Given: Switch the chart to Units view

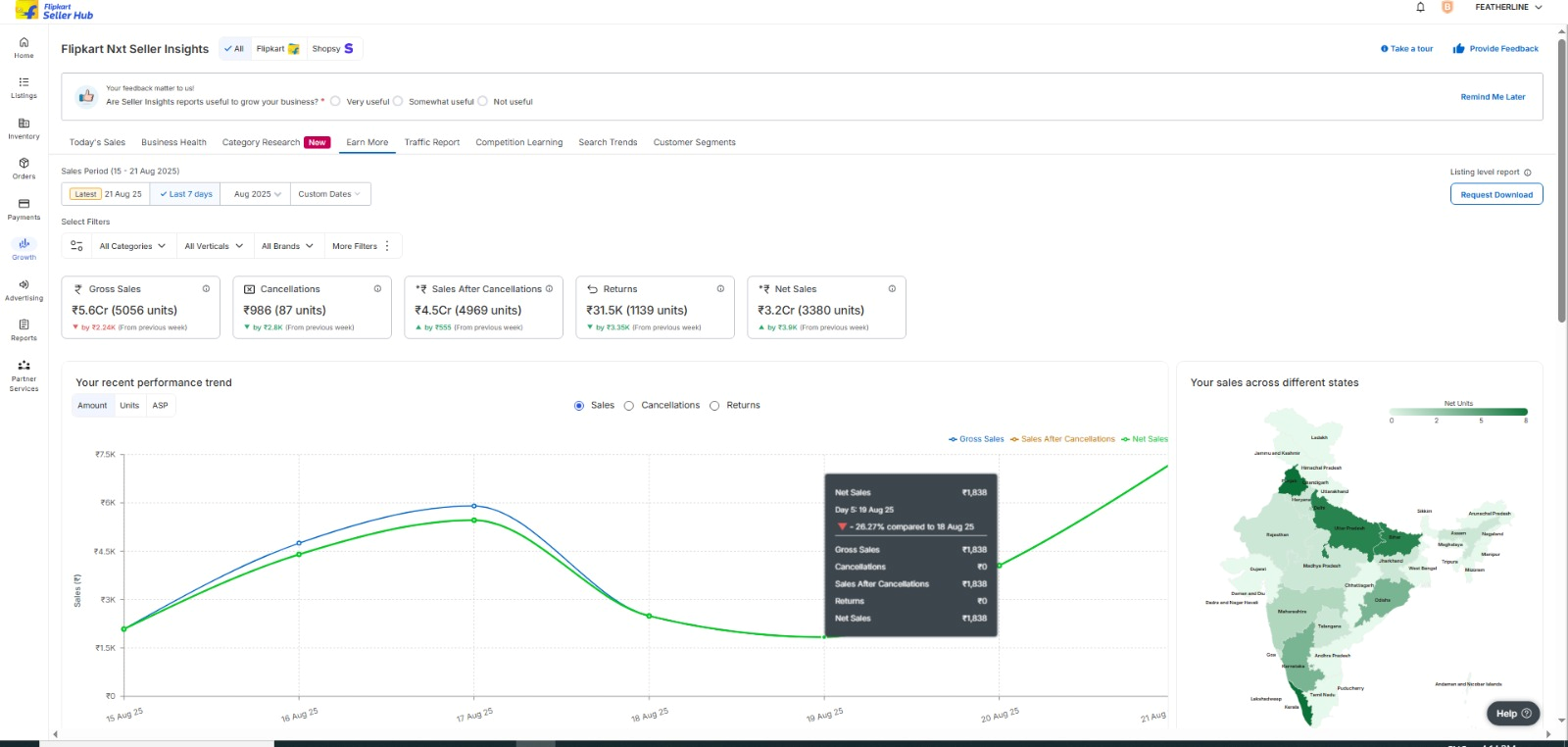Looking at the screenshot, I should coord(129,406).
